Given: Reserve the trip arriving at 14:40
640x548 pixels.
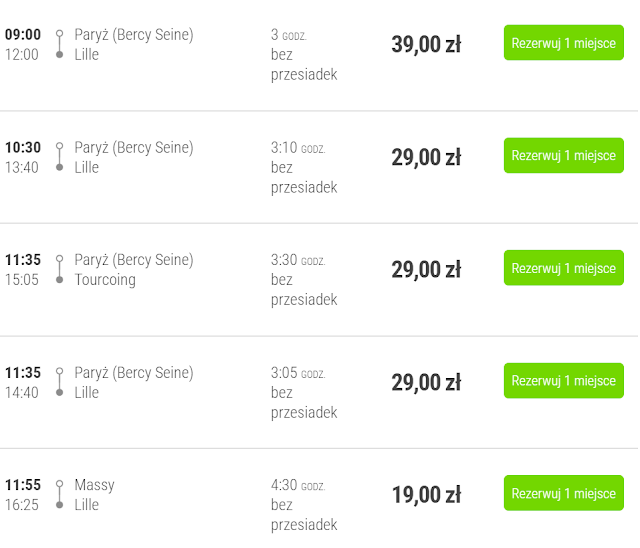Looking at the screenshot, I should 563,381.
